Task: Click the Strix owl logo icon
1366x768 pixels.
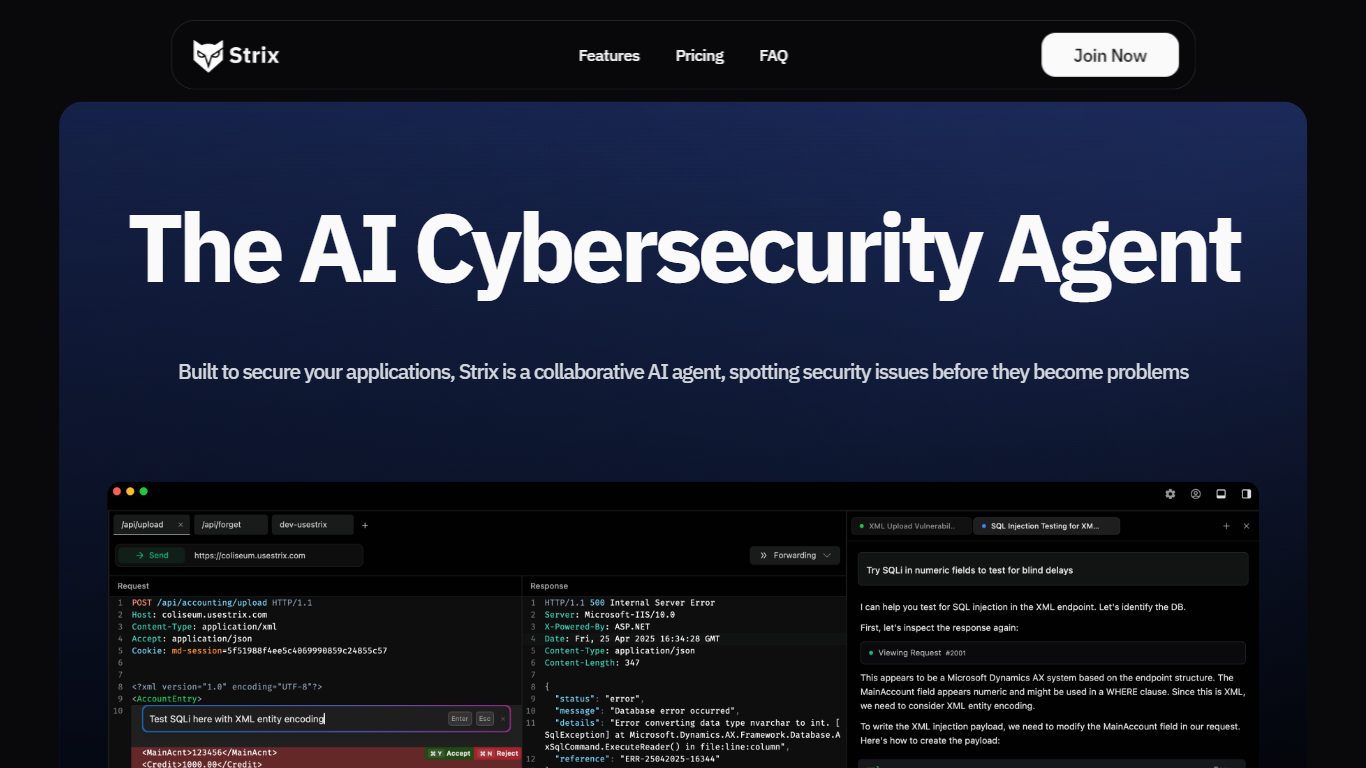Action: [208, 56]
